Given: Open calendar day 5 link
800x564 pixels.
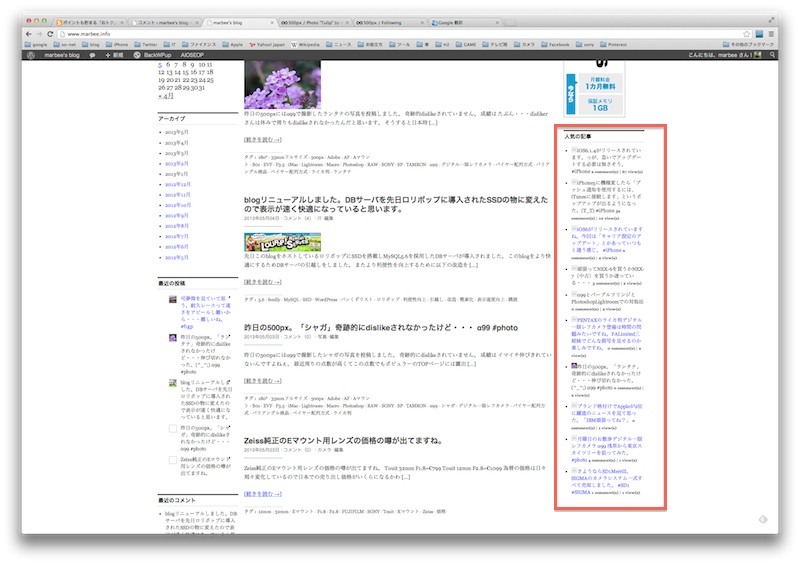Looking at the screenshot, I should (160, 65).
